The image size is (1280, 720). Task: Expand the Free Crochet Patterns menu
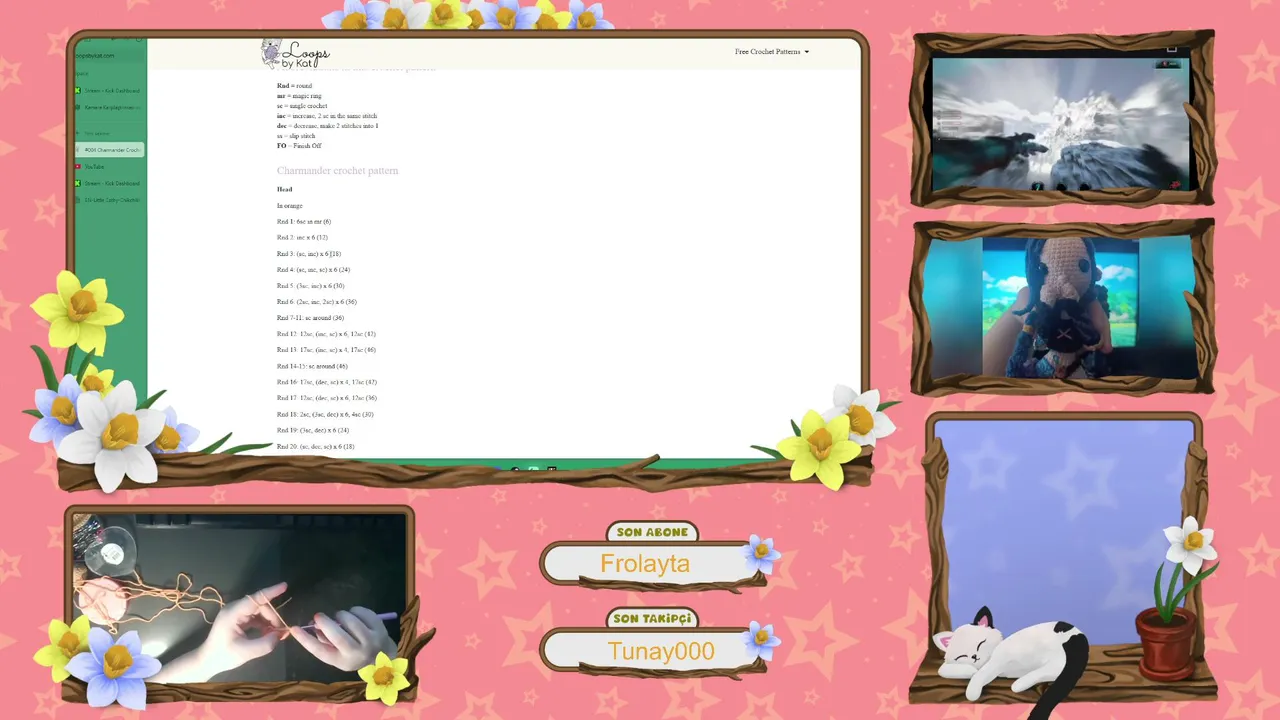pos(771,52)
